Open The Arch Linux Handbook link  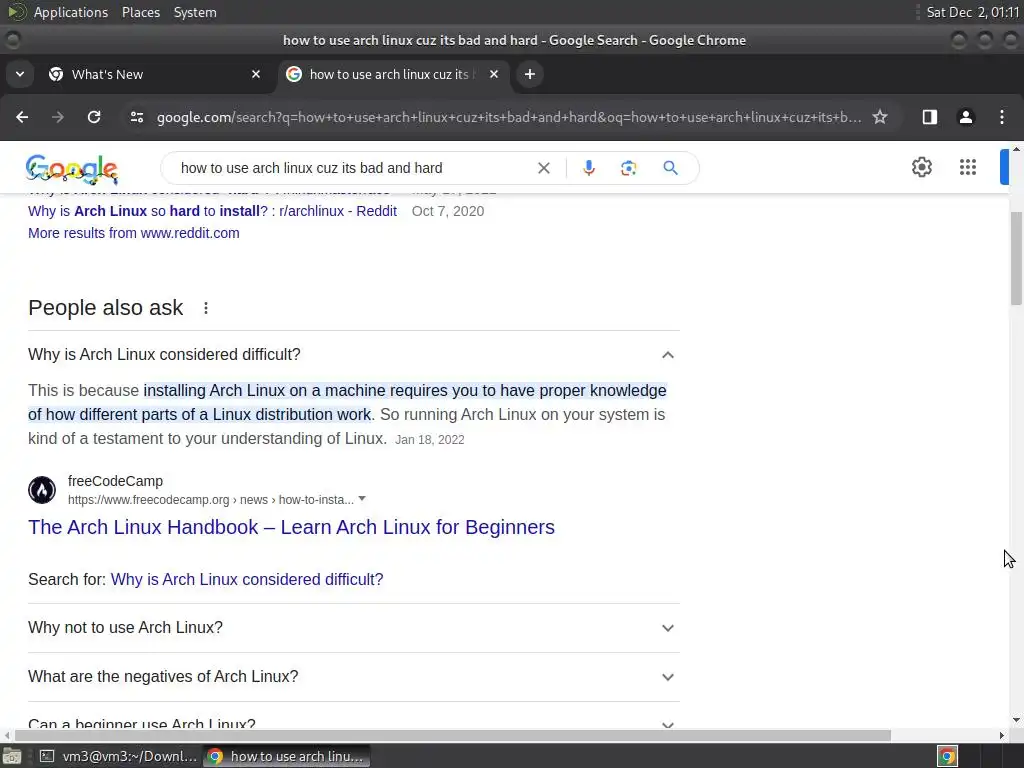(291, 527)
